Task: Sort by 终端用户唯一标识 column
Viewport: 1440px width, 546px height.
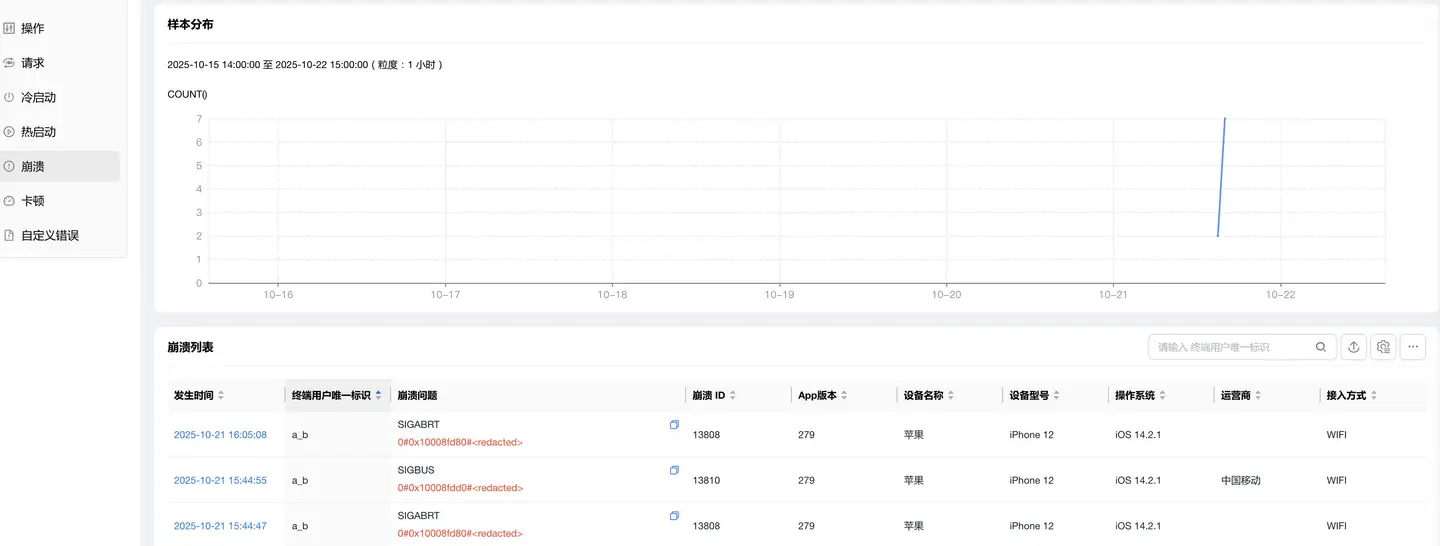Action: pos(378,396)
